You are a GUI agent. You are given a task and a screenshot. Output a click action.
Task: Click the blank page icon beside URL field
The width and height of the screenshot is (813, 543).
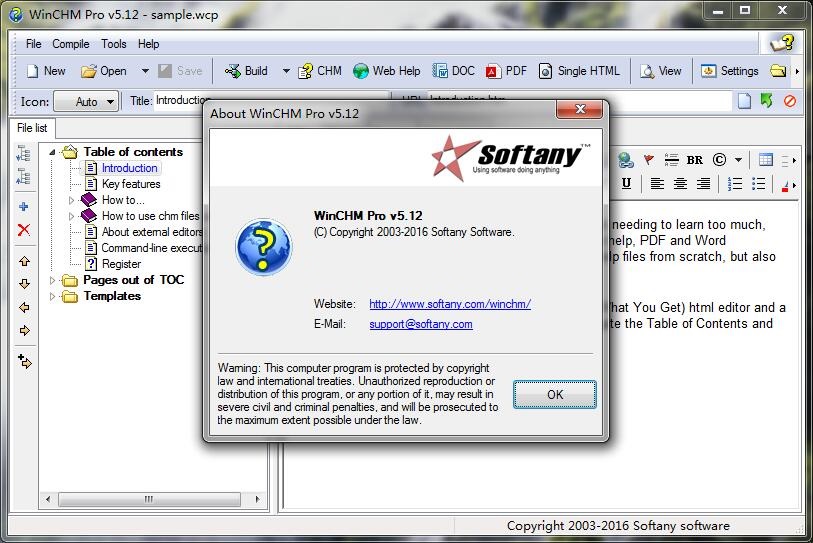click(x=744, y=101)
